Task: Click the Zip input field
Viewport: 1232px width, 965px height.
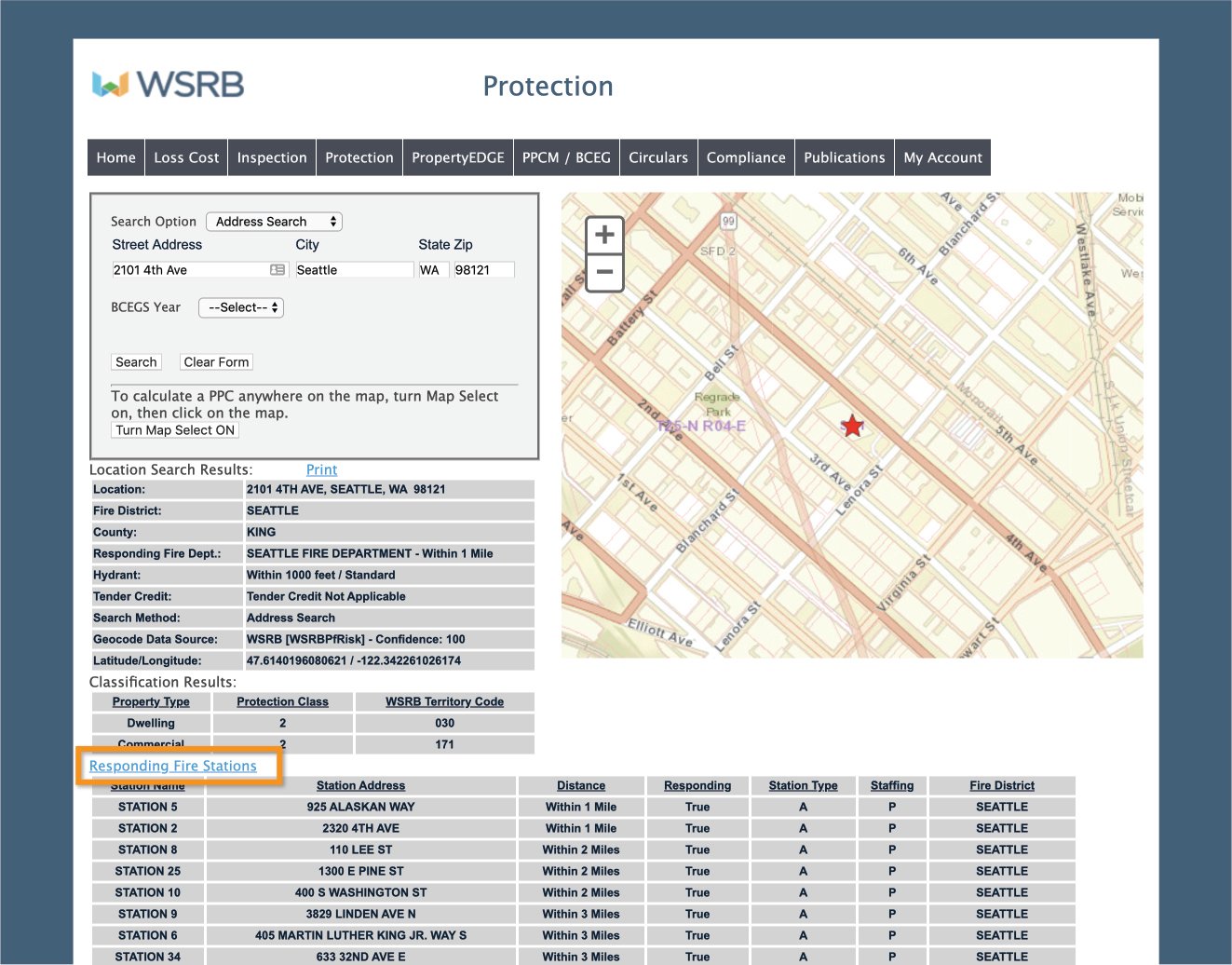Action: coord(483,269)
